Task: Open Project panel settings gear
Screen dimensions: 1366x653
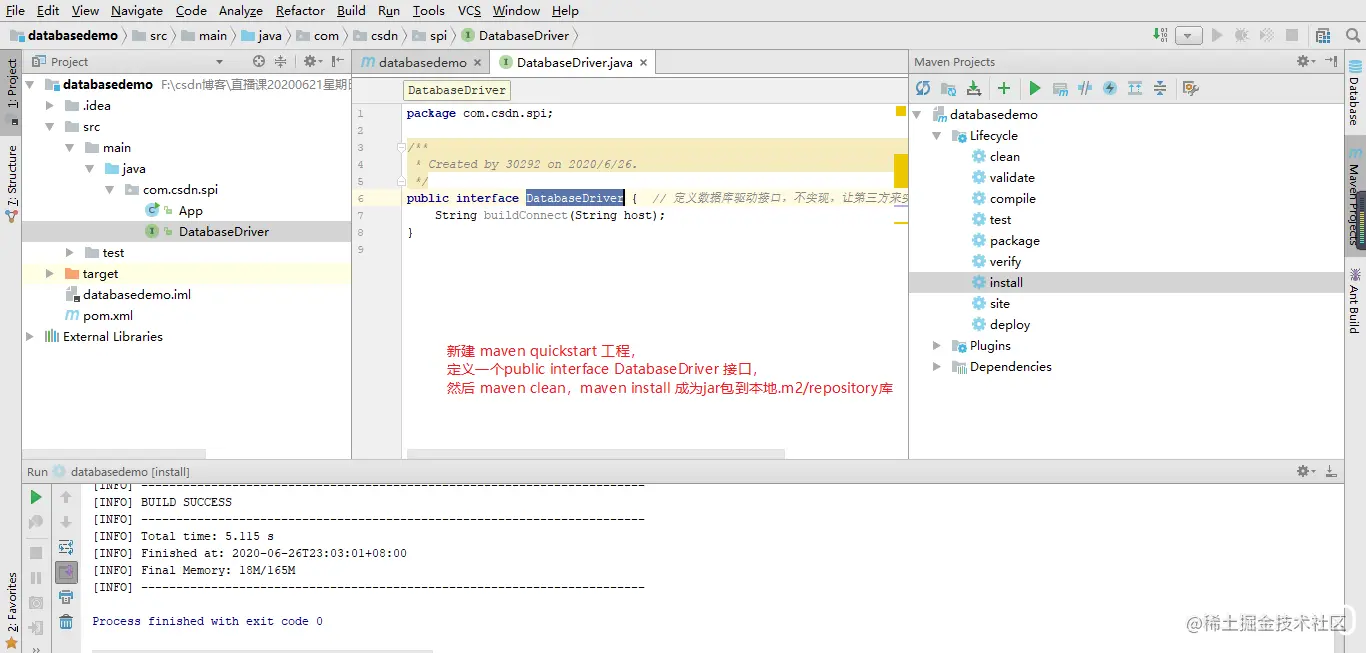Action: 312,61
